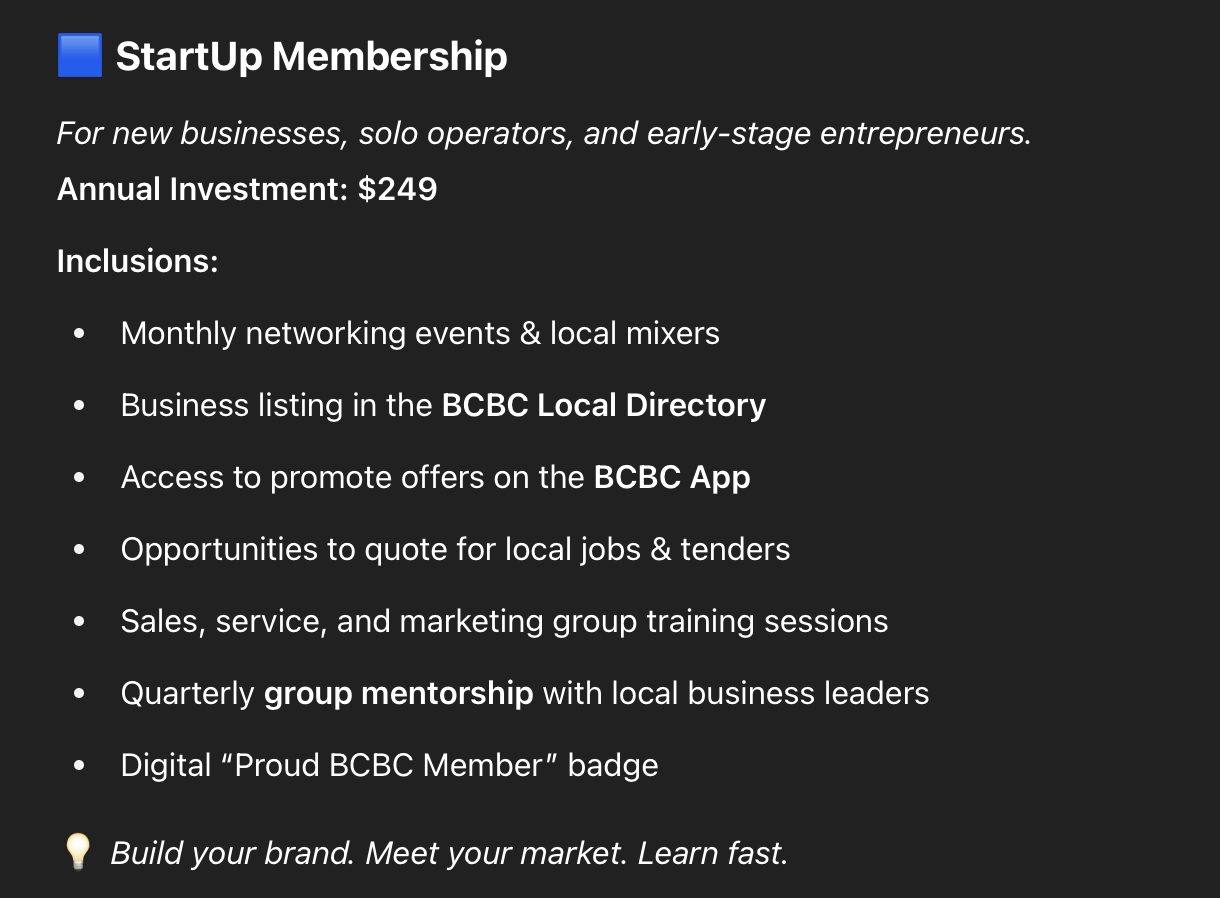Click the bold "BCBC Local Directory" text
The width and height of the screenshot is (1220, 898).
[603, 405]
